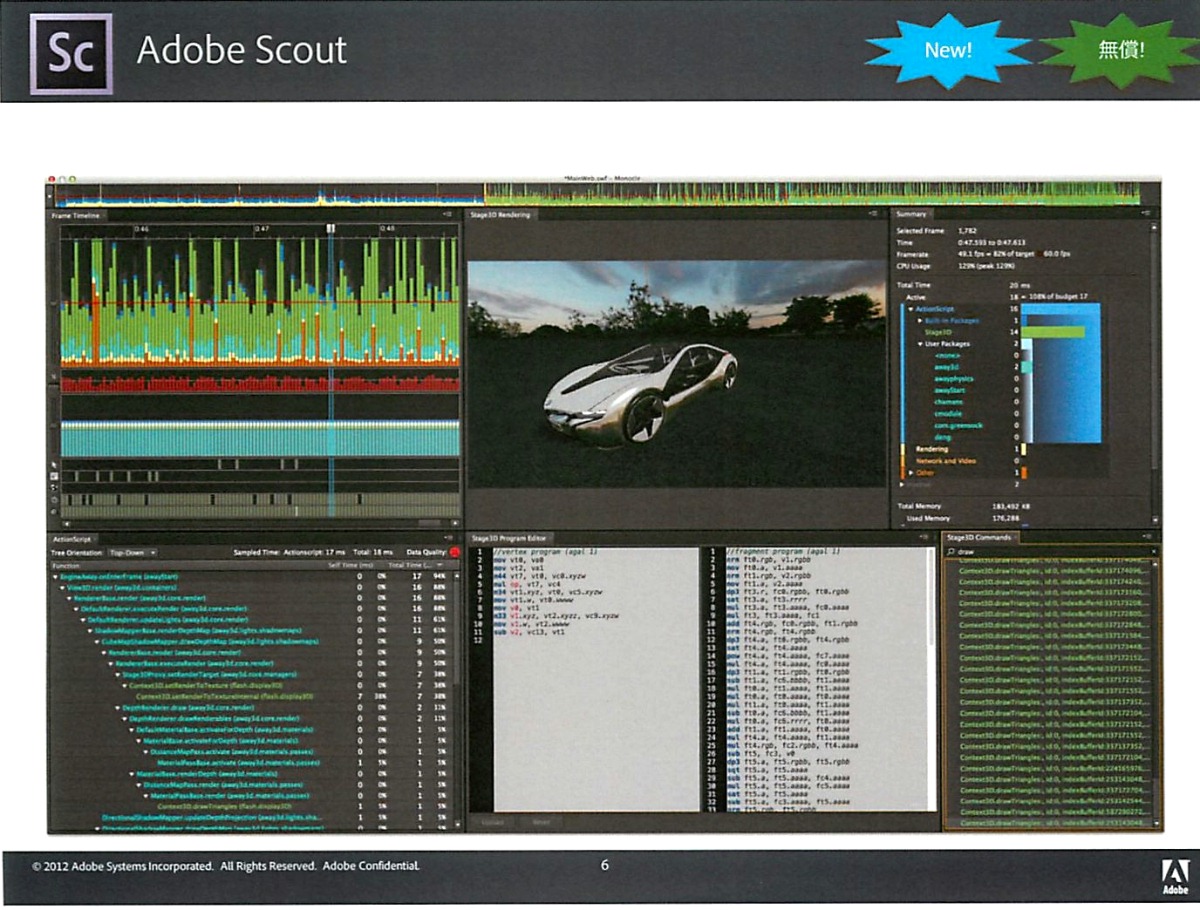Click the search icon in Stage3D Commands
This screenshot has height=910, width=1200.
951,551
